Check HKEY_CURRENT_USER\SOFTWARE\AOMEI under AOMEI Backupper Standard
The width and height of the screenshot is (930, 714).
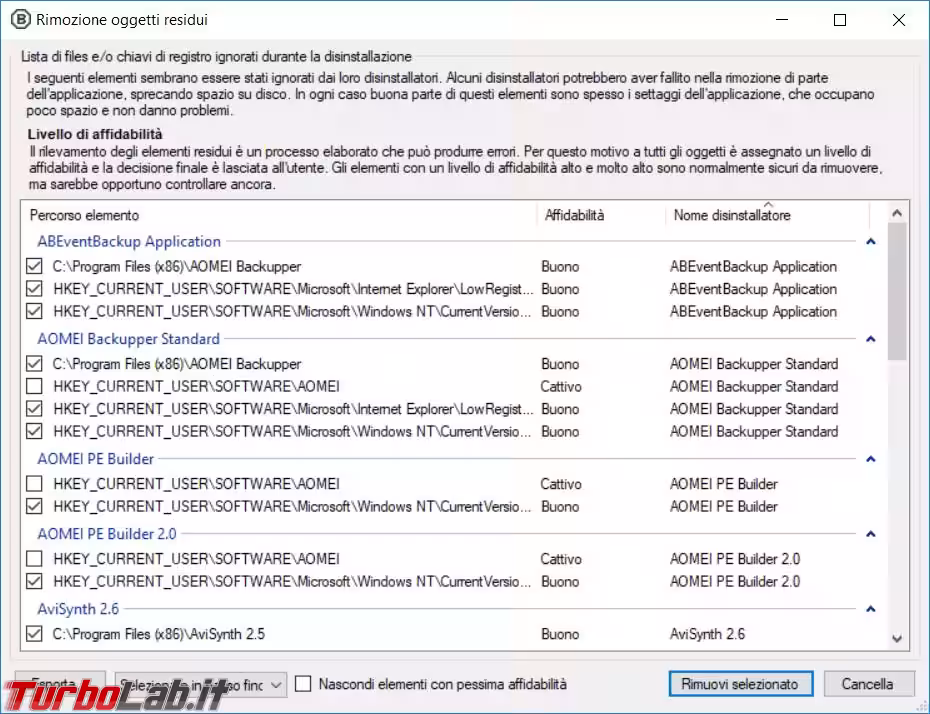[x=35, y=387]
